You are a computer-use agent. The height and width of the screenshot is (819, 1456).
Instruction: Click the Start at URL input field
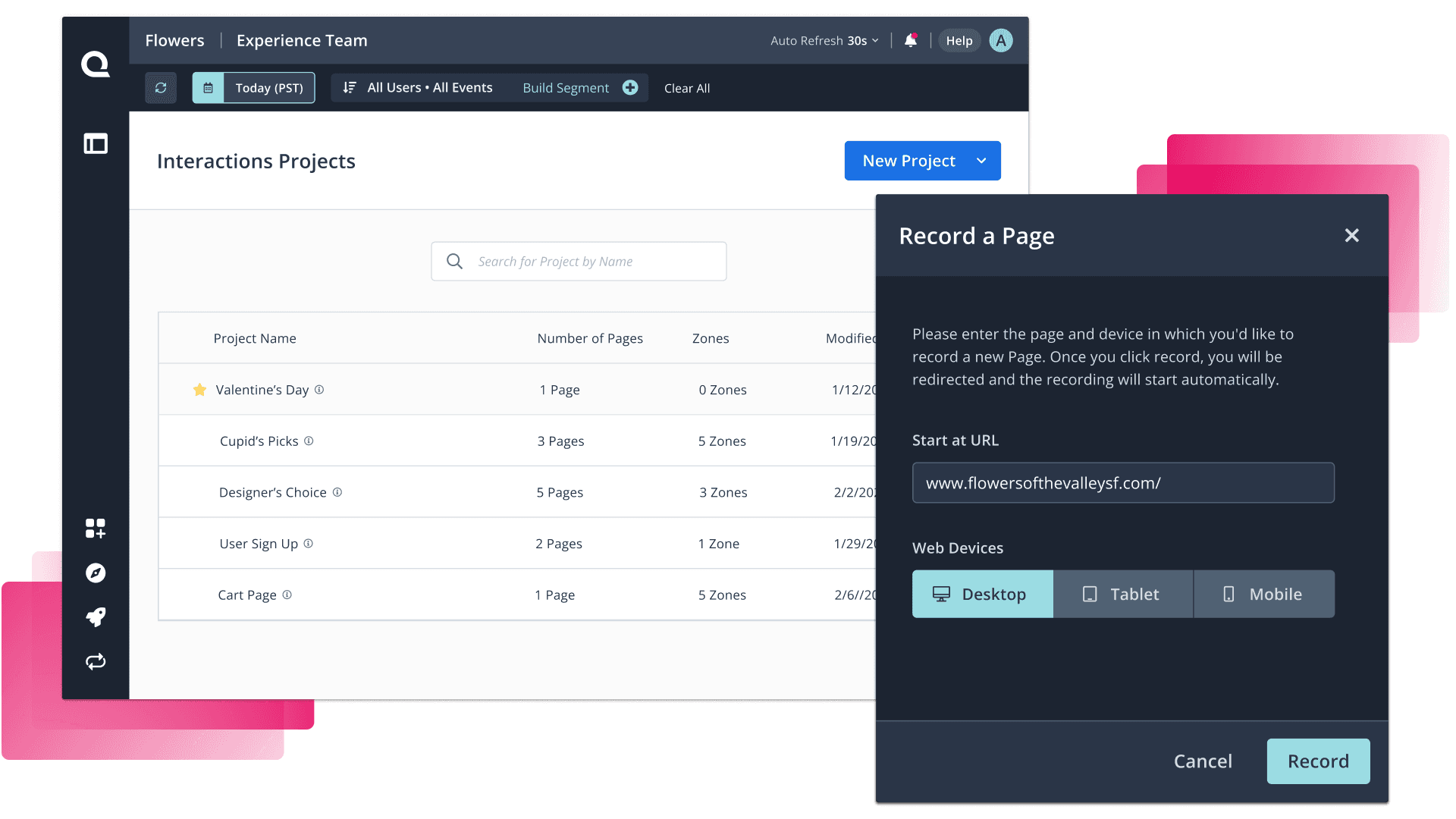click(1123, 483)
